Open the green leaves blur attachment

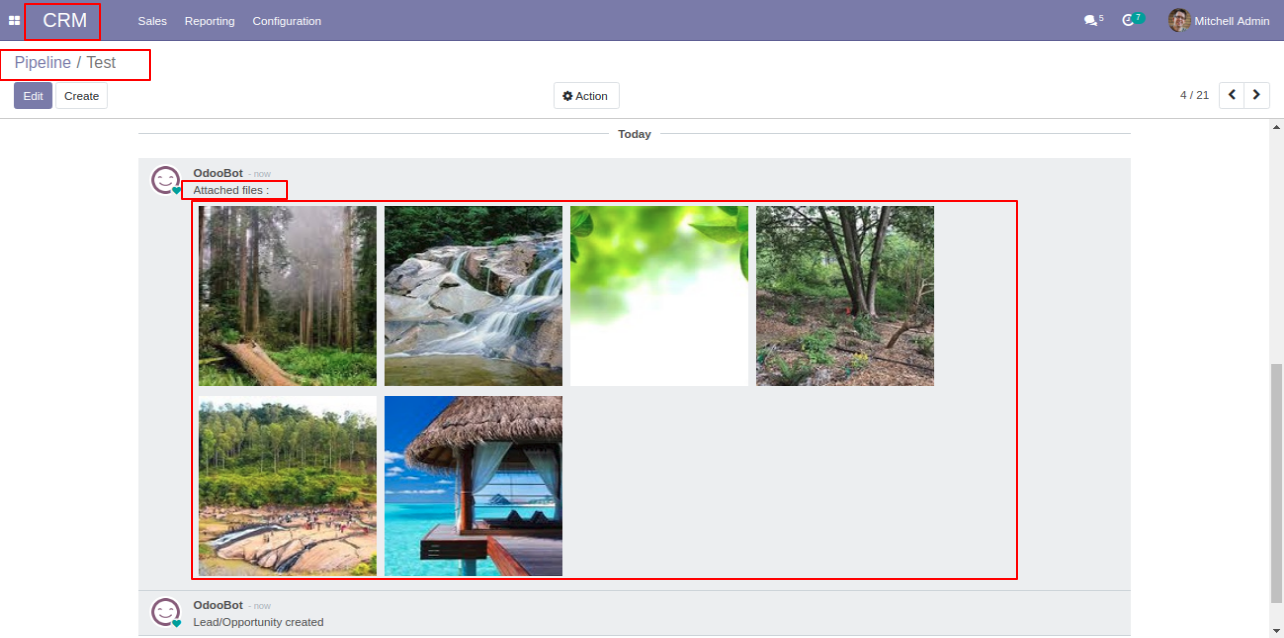coord(659,296)
